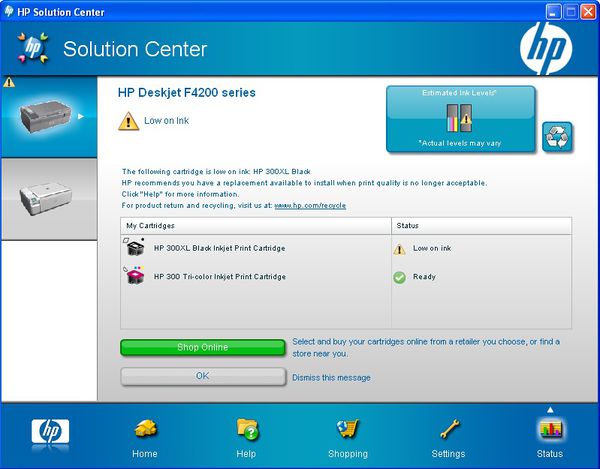Click the black cartridge icon
This screenshot has height=469, width=600.
134,247
